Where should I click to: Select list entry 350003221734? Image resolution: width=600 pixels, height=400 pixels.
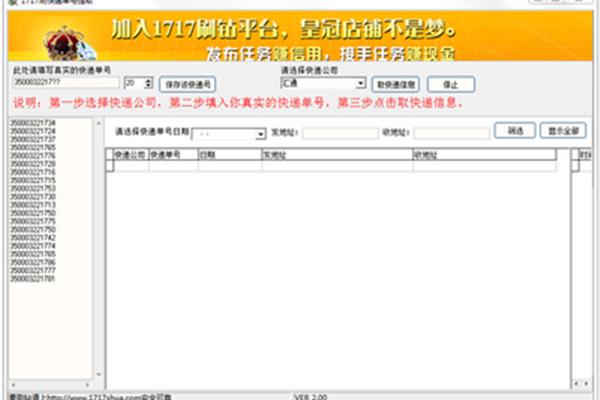33,123
